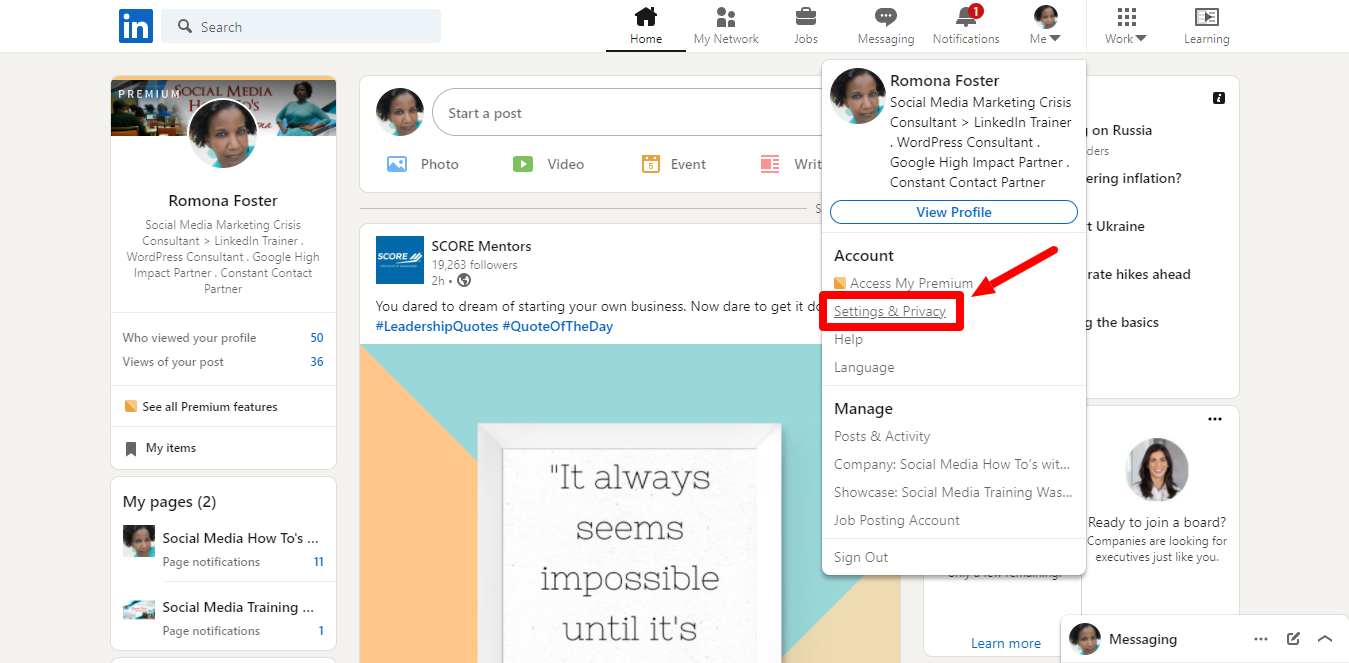Select Access My Premium
Image resolution: width=1349 pixels, height=663 pixels.
click(x=903, y=283)
